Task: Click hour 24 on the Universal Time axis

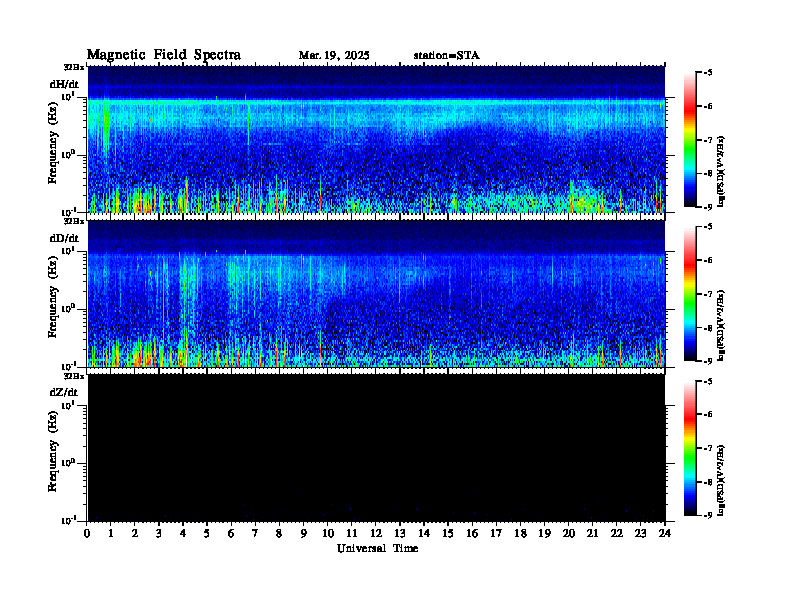Action: (665, 533)
